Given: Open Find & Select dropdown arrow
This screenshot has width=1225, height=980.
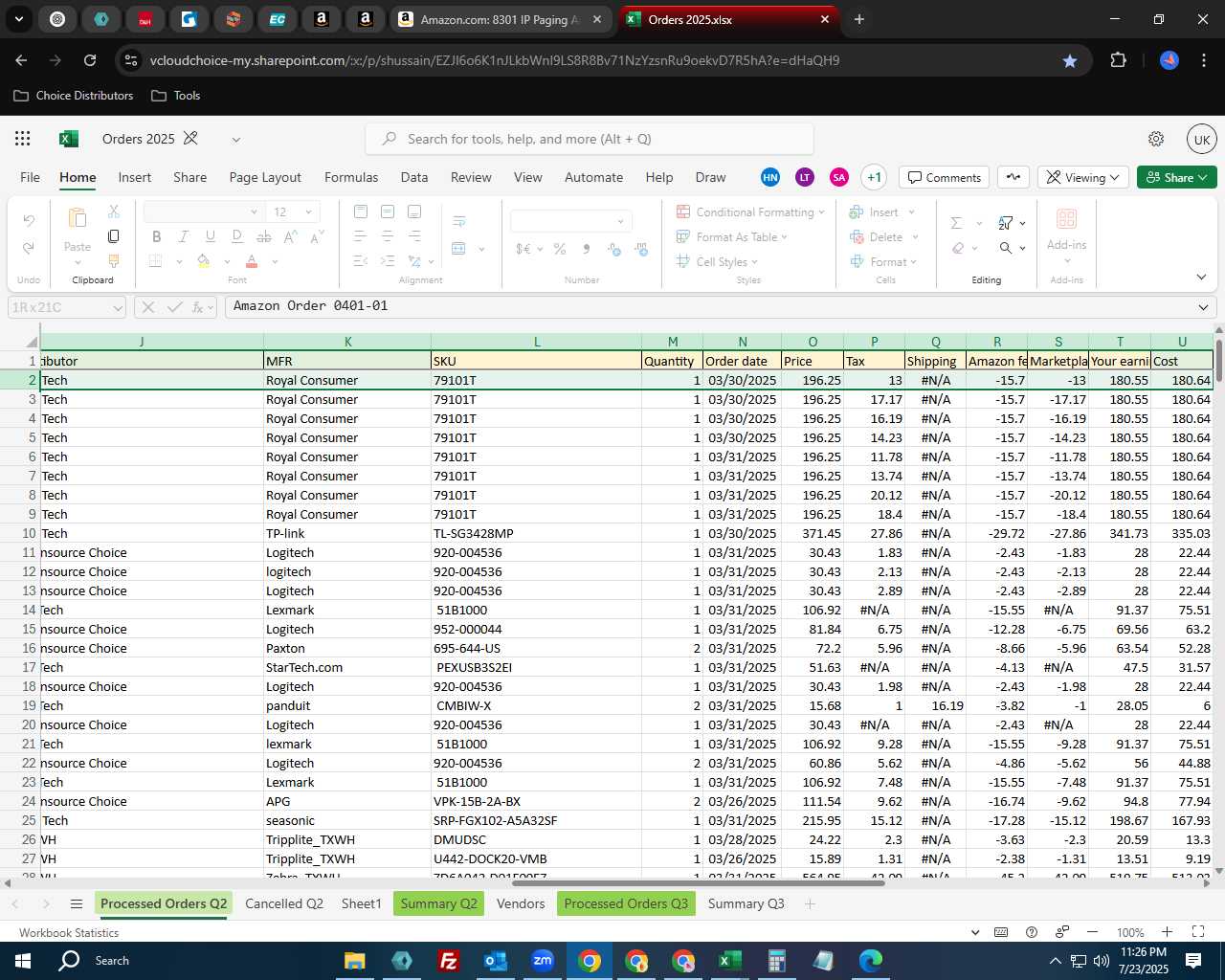Looking at the screenshot, I should point(1023,248).
